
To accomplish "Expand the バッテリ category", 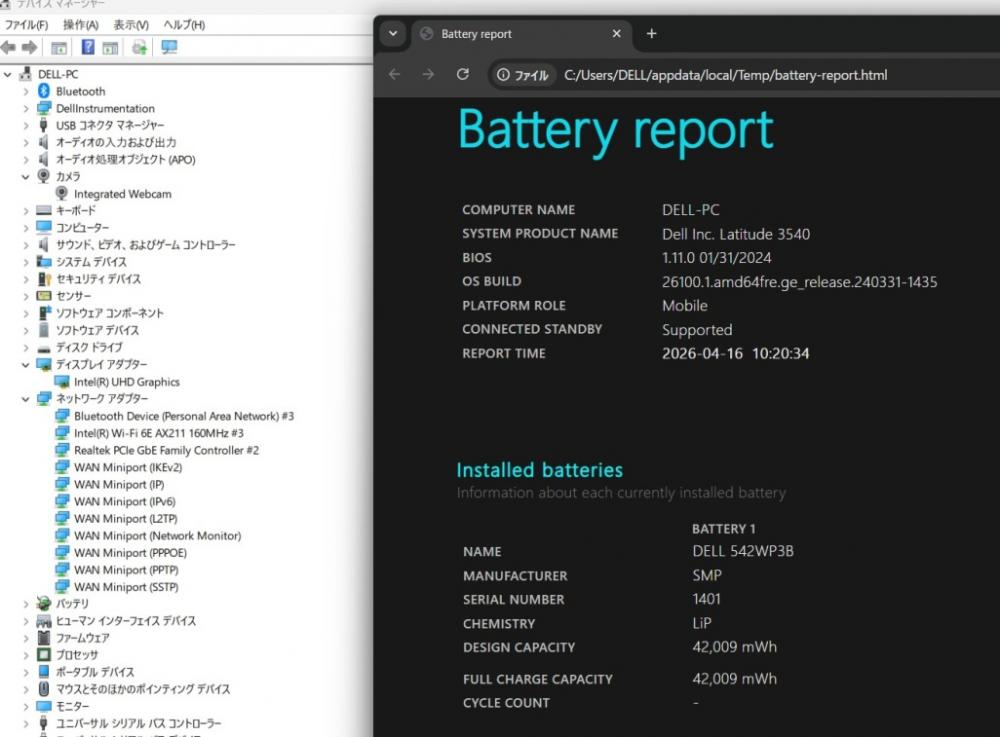I will [26, 604].
